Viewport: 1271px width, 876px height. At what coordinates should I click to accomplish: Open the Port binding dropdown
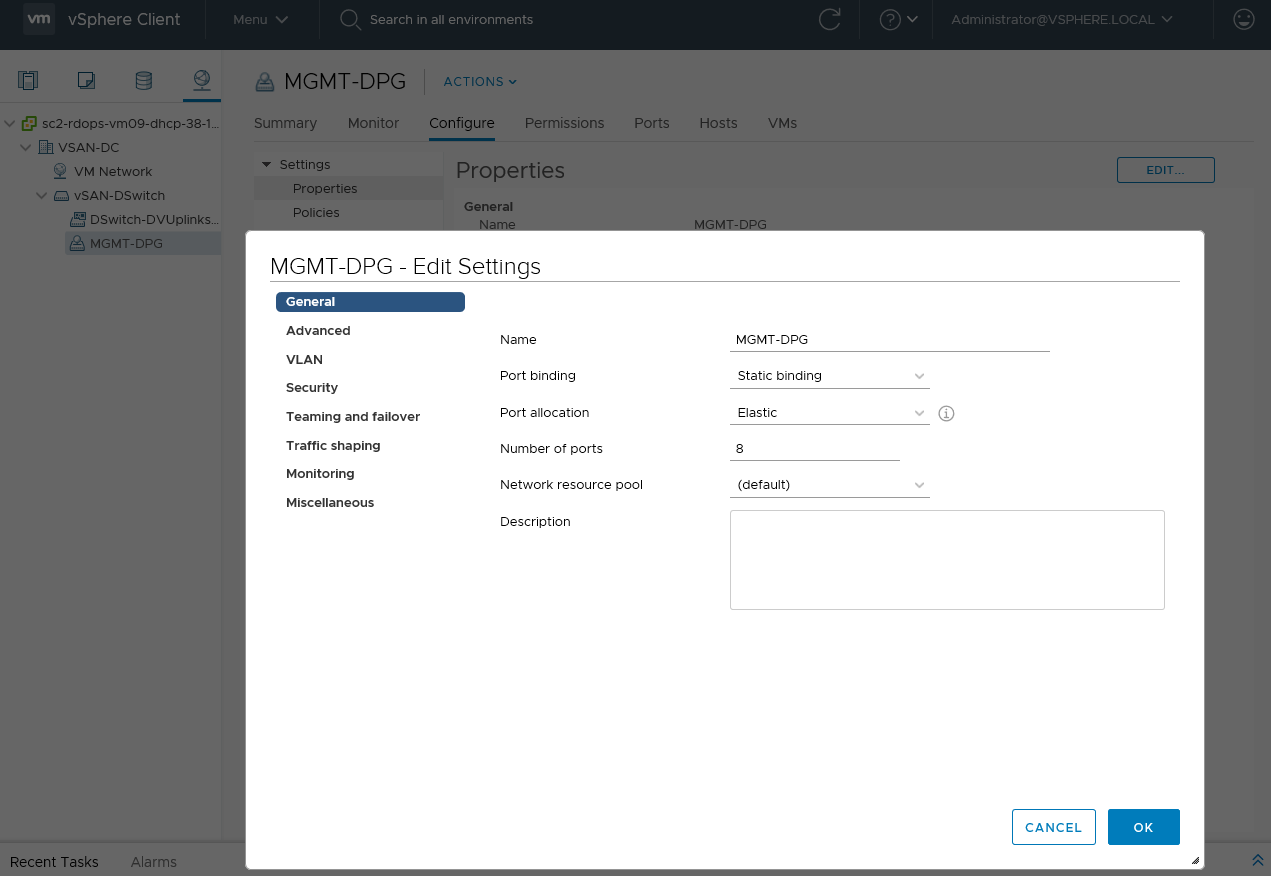tap(829, 376)
